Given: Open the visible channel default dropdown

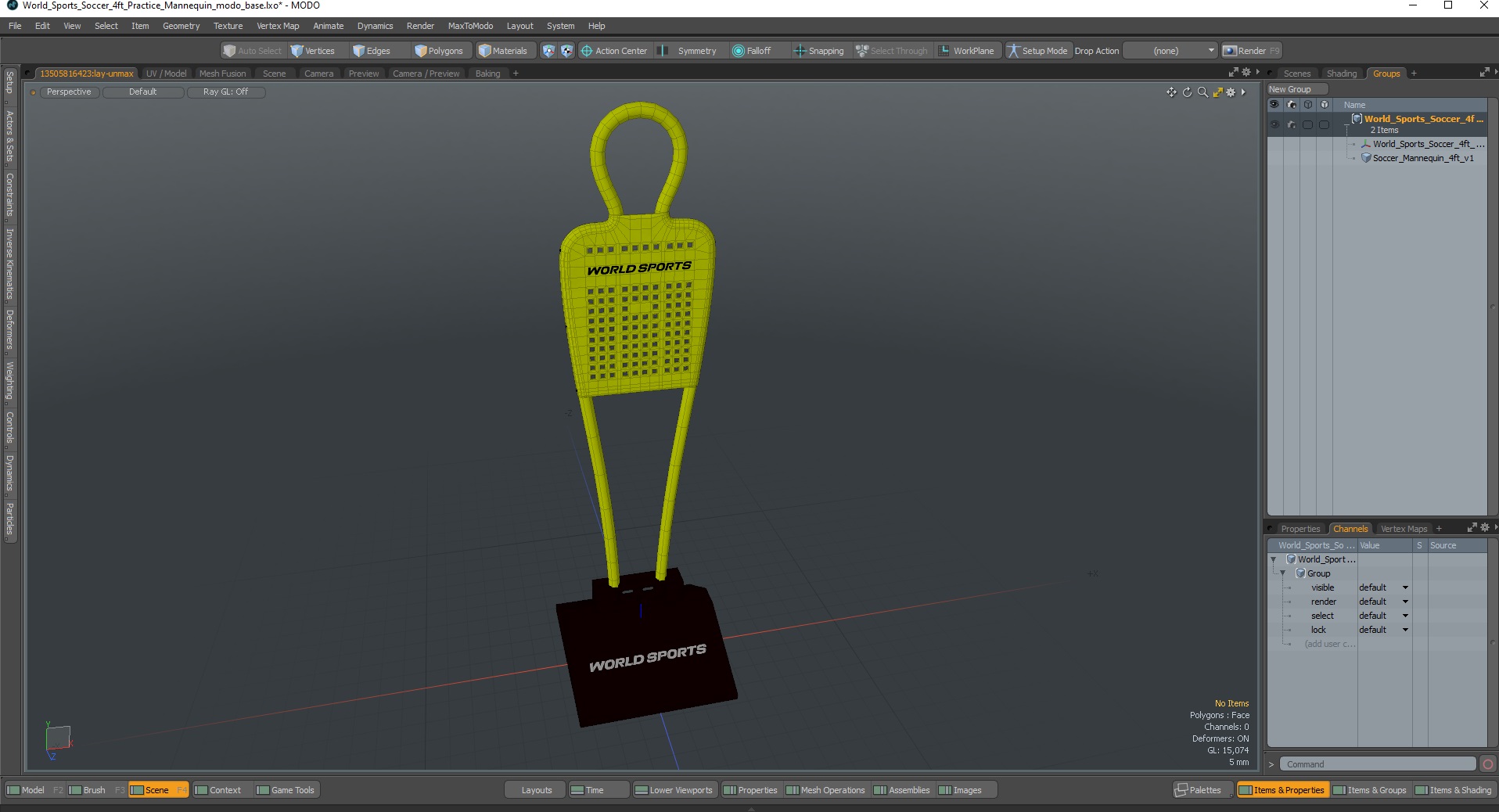Looking at the screenshot, I should pyautogui.click(x=1383, y=587).
